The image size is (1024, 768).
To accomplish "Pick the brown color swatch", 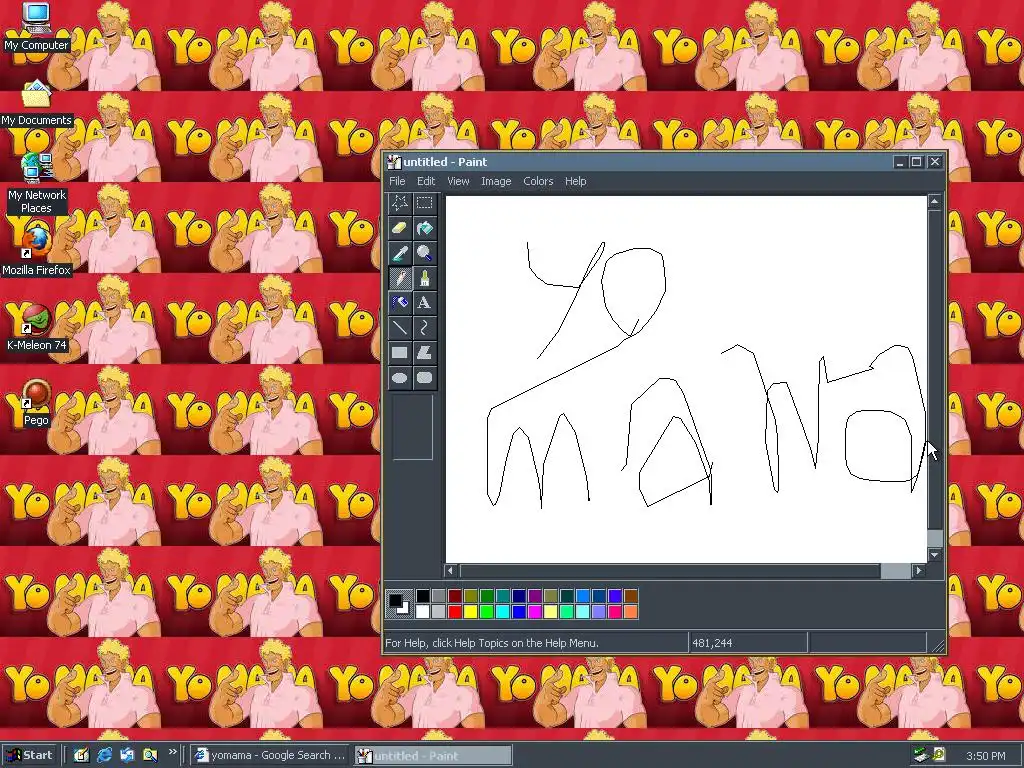I will (630, 596).
